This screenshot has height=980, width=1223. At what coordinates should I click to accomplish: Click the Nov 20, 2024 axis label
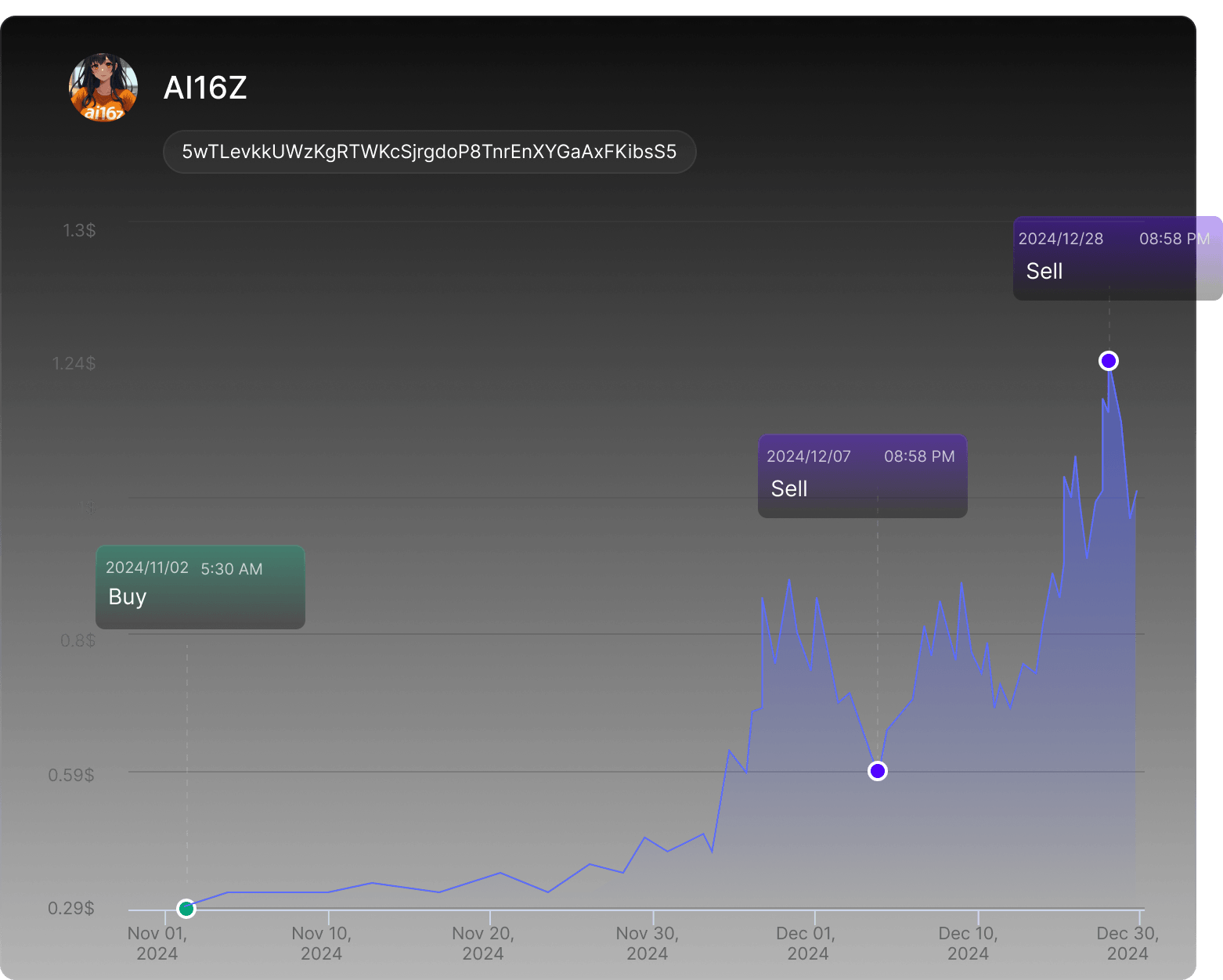pyautogui.click(x=483, y=943)
